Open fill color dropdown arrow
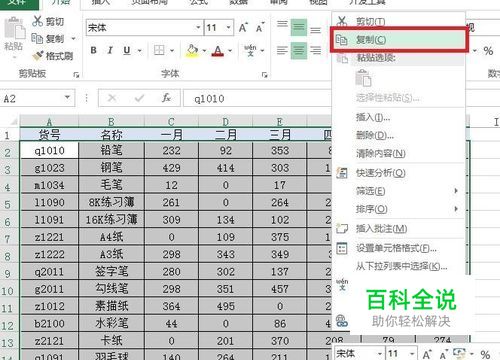 click(x=204, y=51)
